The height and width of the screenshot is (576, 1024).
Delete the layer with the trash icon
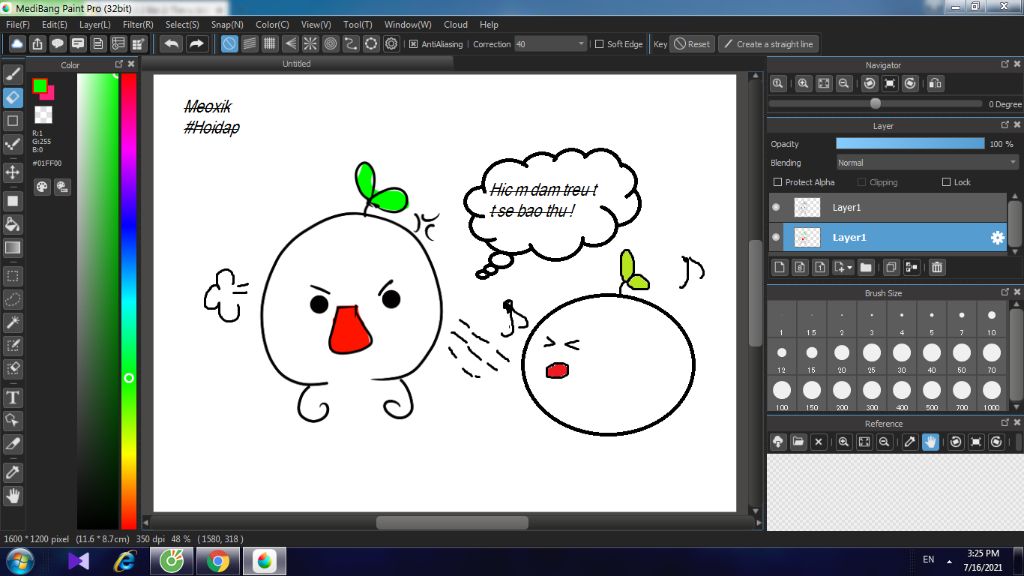pos(937,267)
